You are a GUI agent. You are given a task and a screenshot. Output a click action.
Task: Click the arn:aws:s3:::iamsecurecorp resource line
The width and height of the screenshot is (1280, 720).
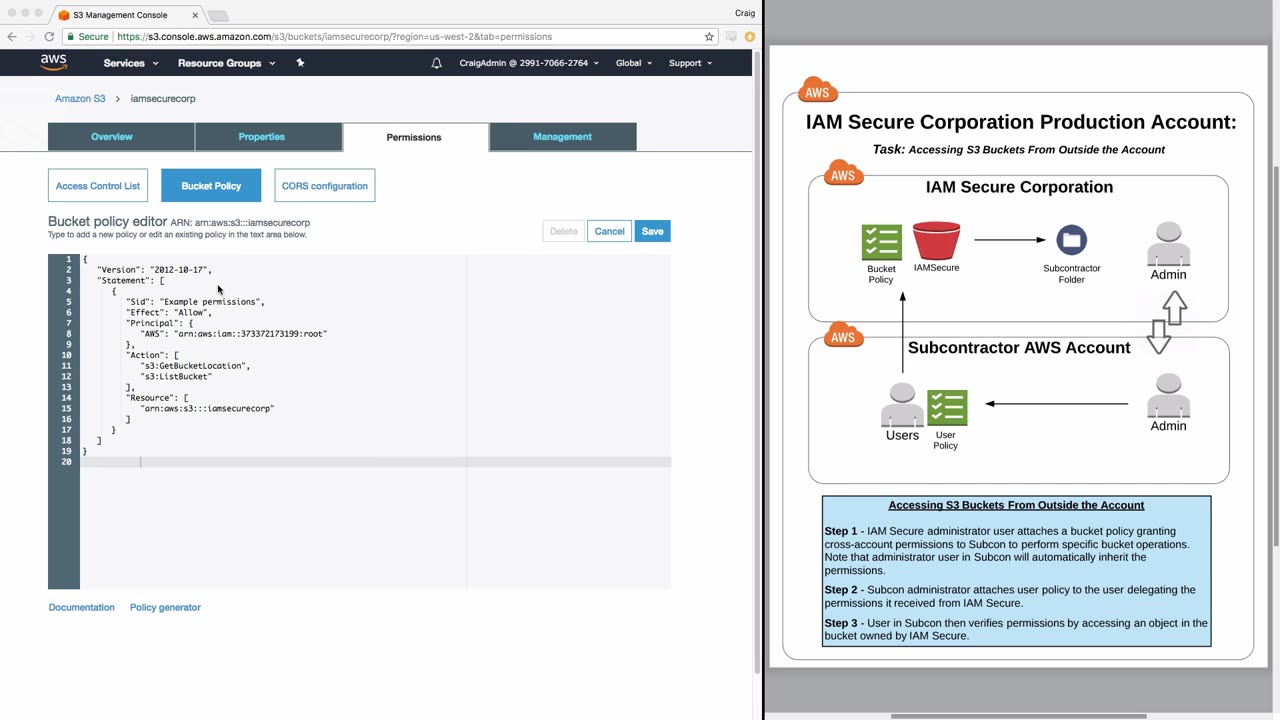207,409
